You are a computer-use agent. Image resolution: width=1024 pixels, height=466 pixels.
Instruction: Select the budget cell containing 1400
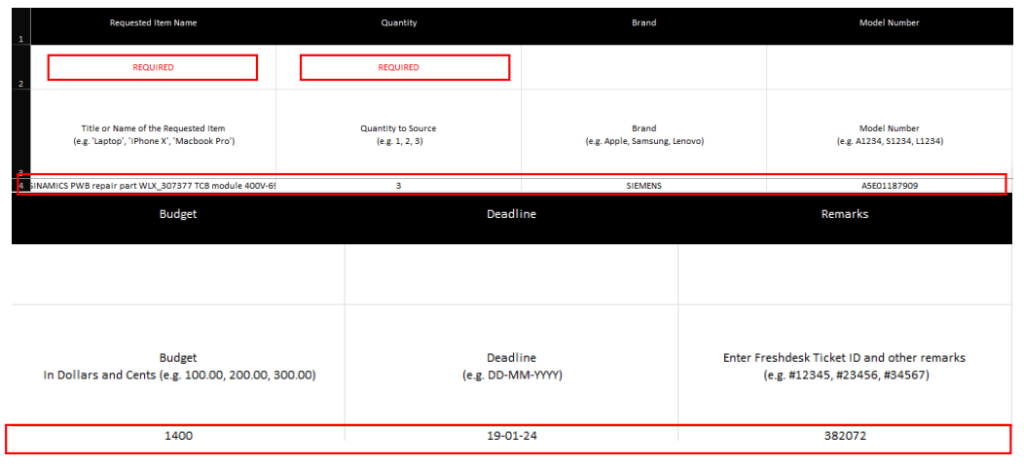tap(178, 436)
